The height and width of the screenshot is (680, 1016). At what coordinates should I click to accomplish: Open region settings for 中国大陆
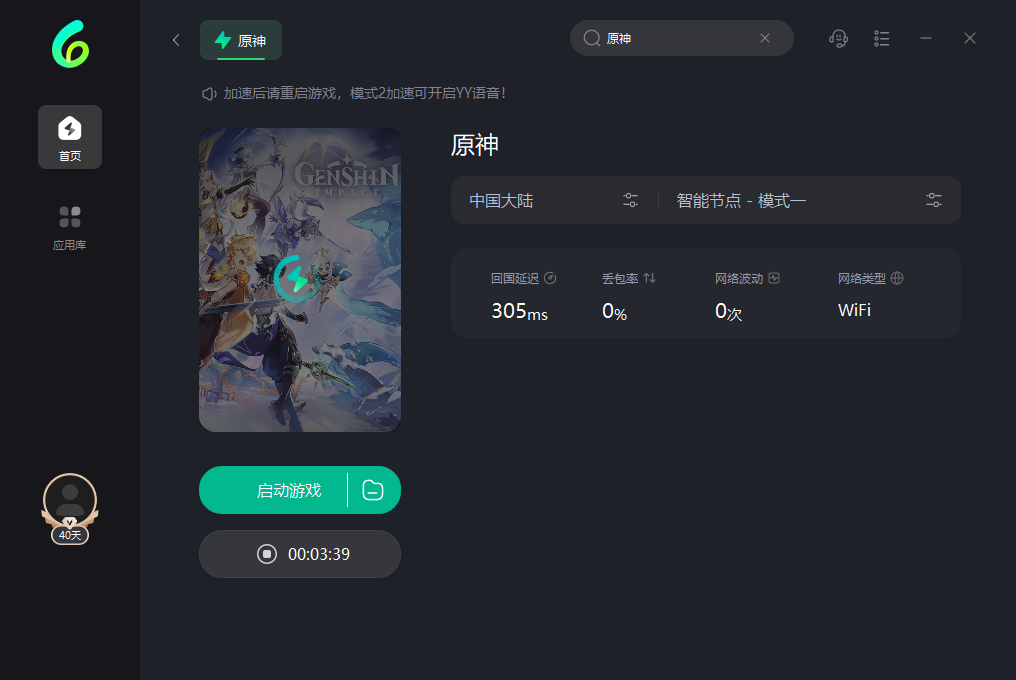[630, 200]
